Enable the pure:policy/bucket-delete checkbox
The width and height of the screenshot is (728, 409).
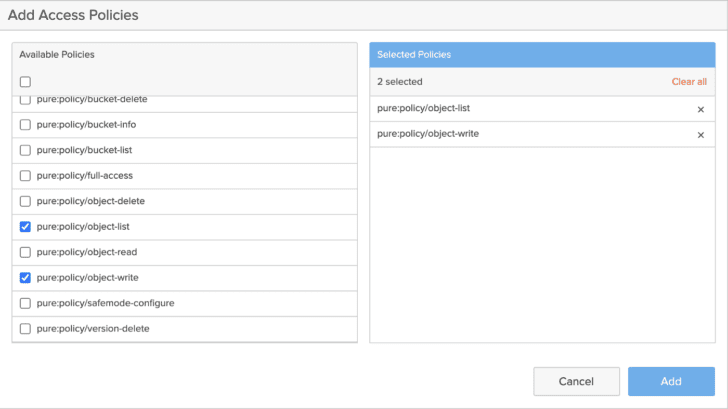click(25, 101)
